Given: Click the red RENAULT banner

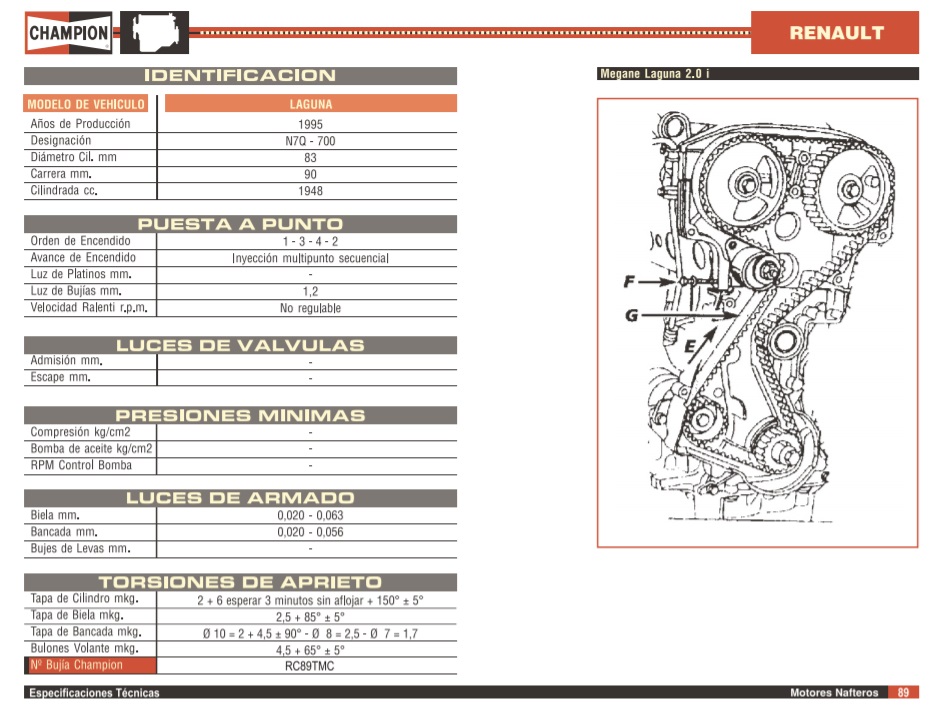Looking at the screenshot, I should pyautogui.click(x=834, y=33).
